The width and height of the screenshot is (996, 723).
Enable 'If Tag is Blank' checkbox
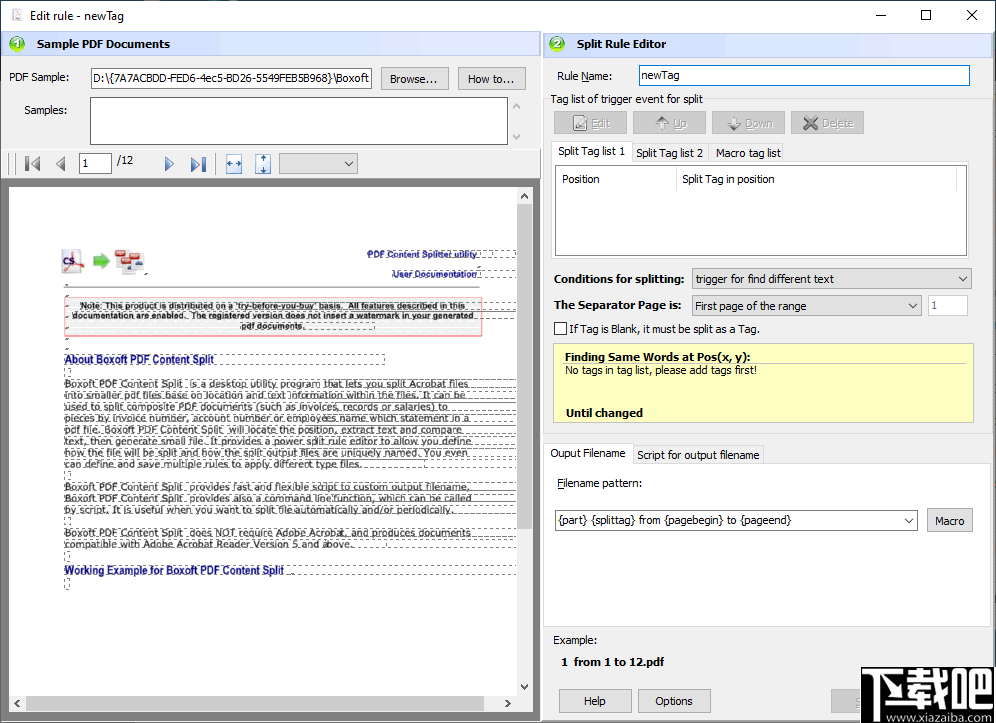click(560, 328)
